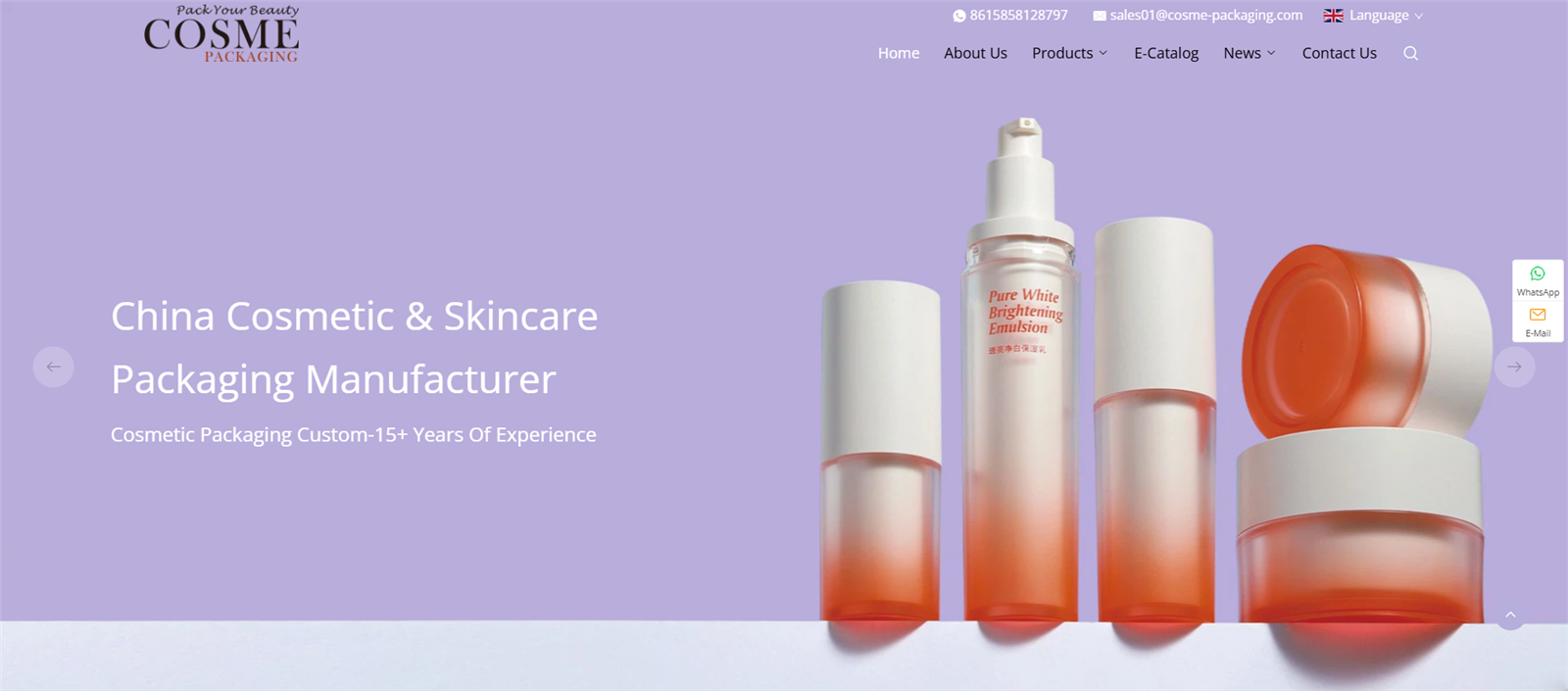
Task: Advance to next slide arrow
Action: tap(1514, 367)
